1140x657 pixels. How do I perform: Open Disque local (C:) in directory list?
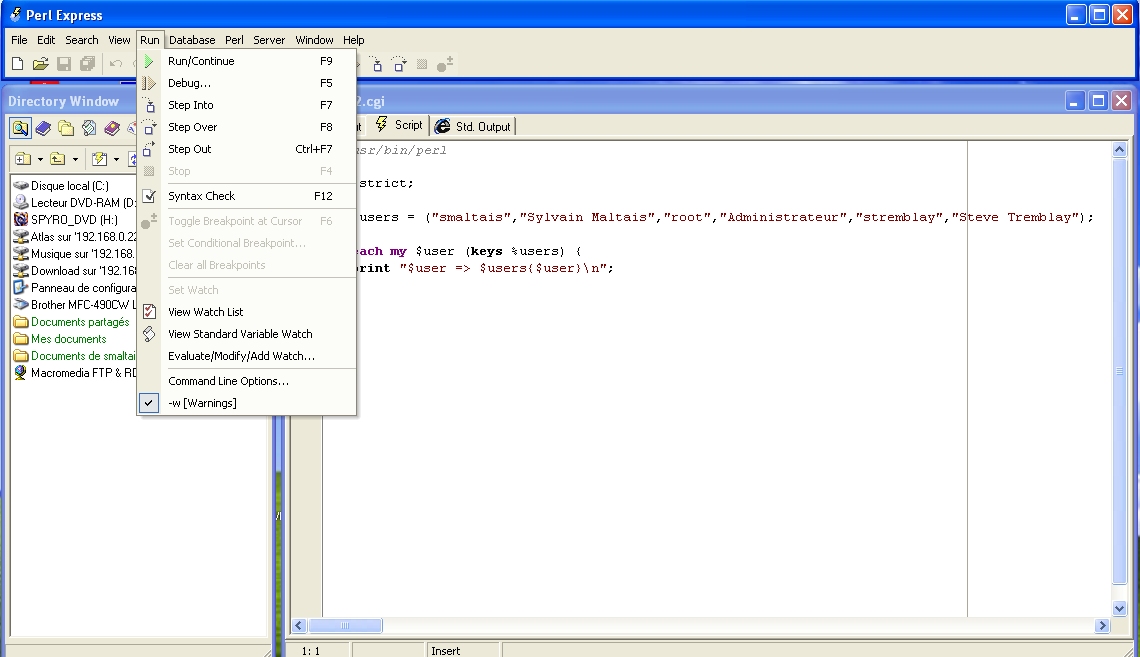(x=69, y=186)
